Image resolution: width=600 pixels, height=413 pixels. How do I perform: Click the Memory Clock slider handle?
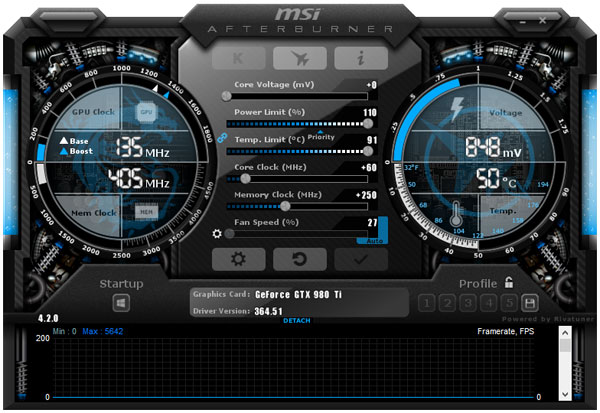[285, 206]
